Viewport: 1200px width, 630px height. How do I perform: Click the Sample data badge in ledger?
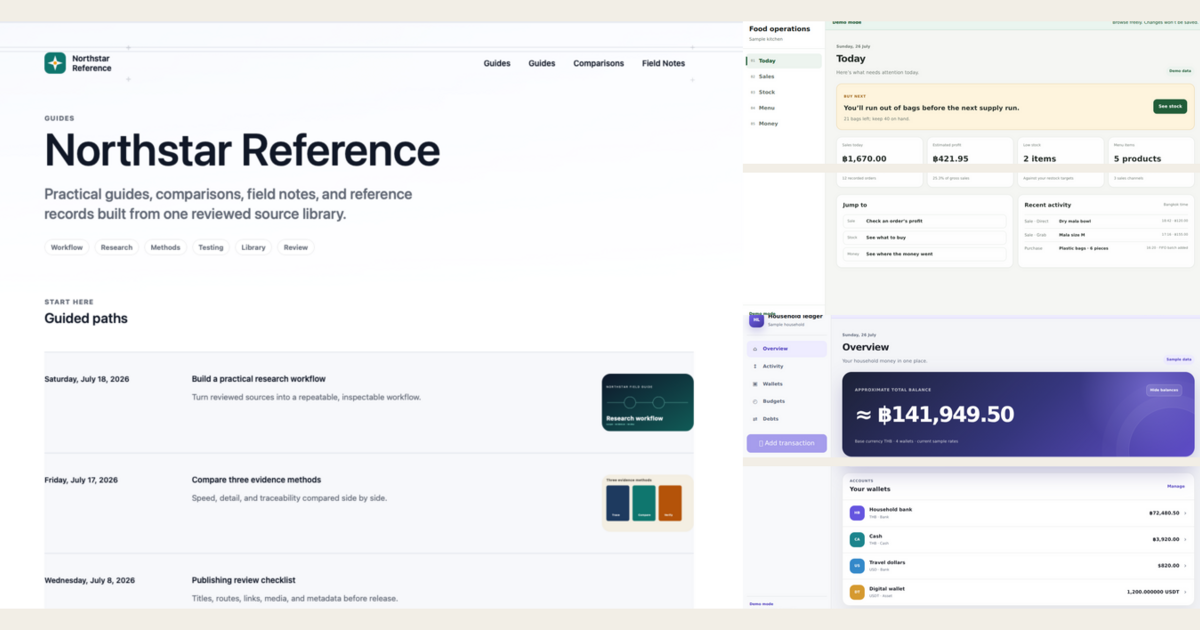tap(1179, 359)
